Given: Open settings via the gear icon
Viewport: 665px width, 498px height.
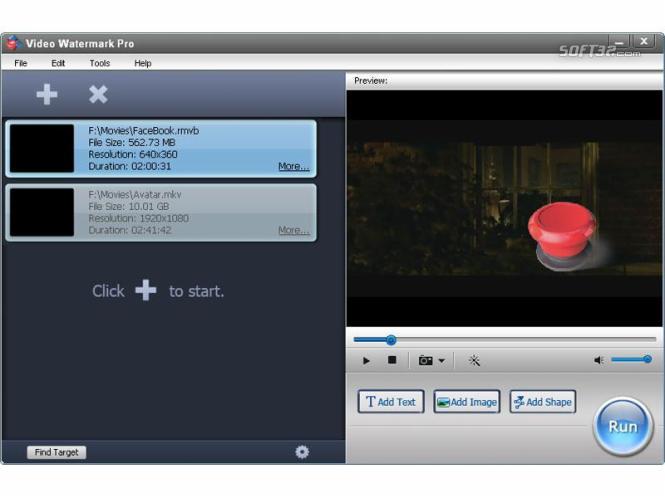Looking at the screenshot, I should point(302,452).
